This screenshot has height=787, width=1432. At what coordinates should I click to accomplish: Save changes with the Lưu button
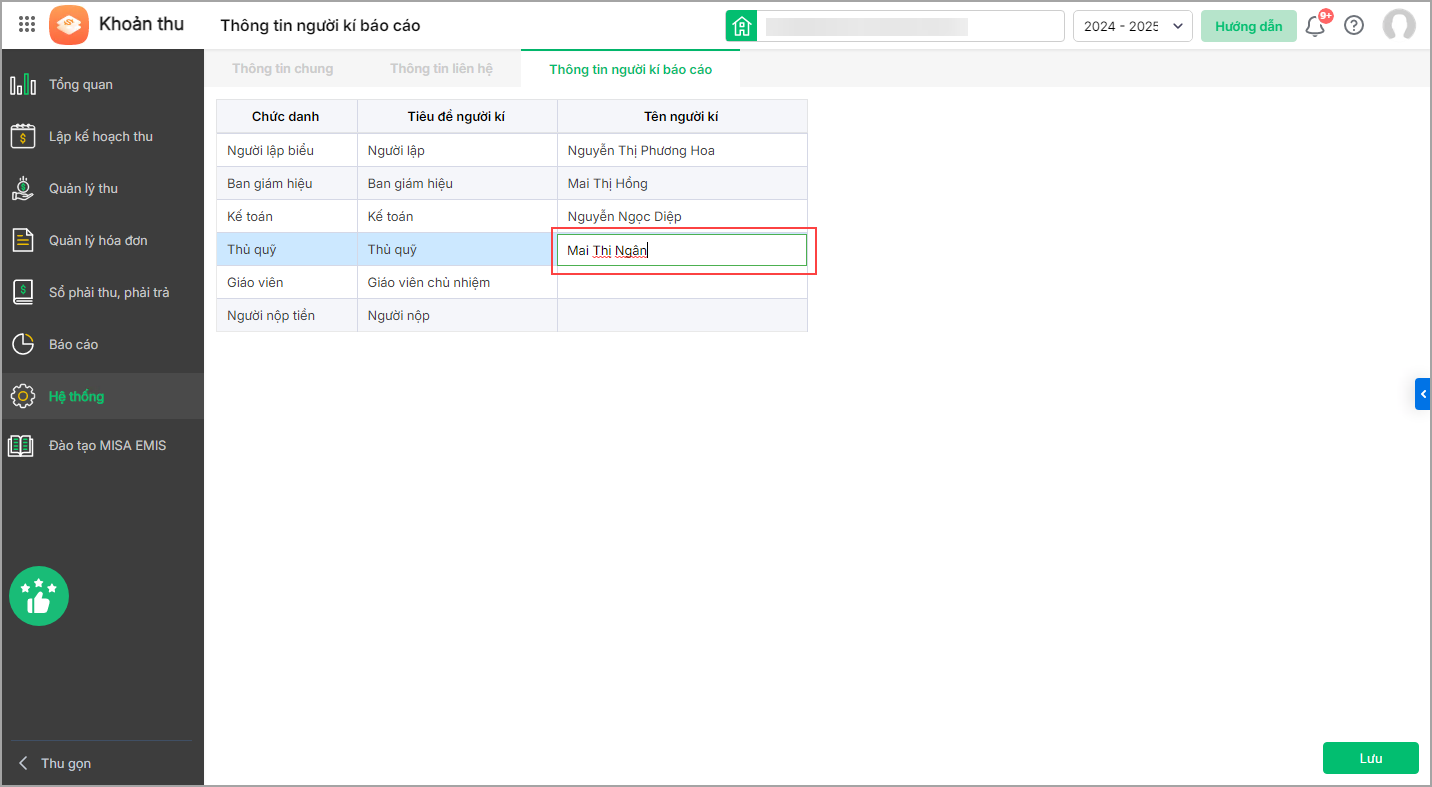[x=1371, y=758]
